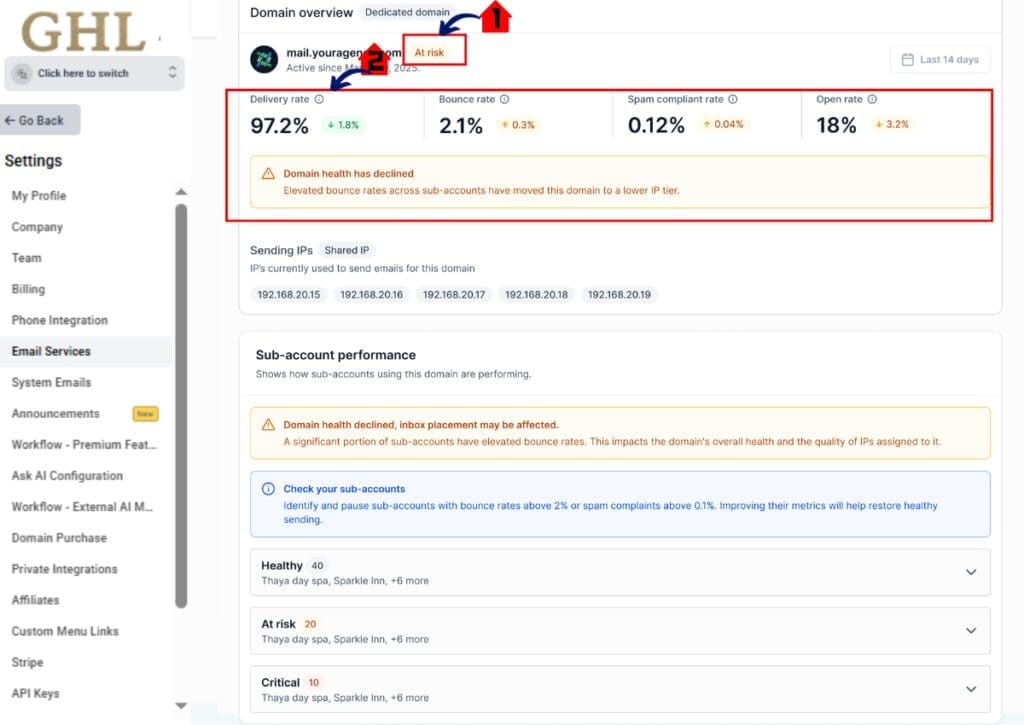Click the GHL logo
Viewport: 1024px width, 725px height.
point(84,31)
